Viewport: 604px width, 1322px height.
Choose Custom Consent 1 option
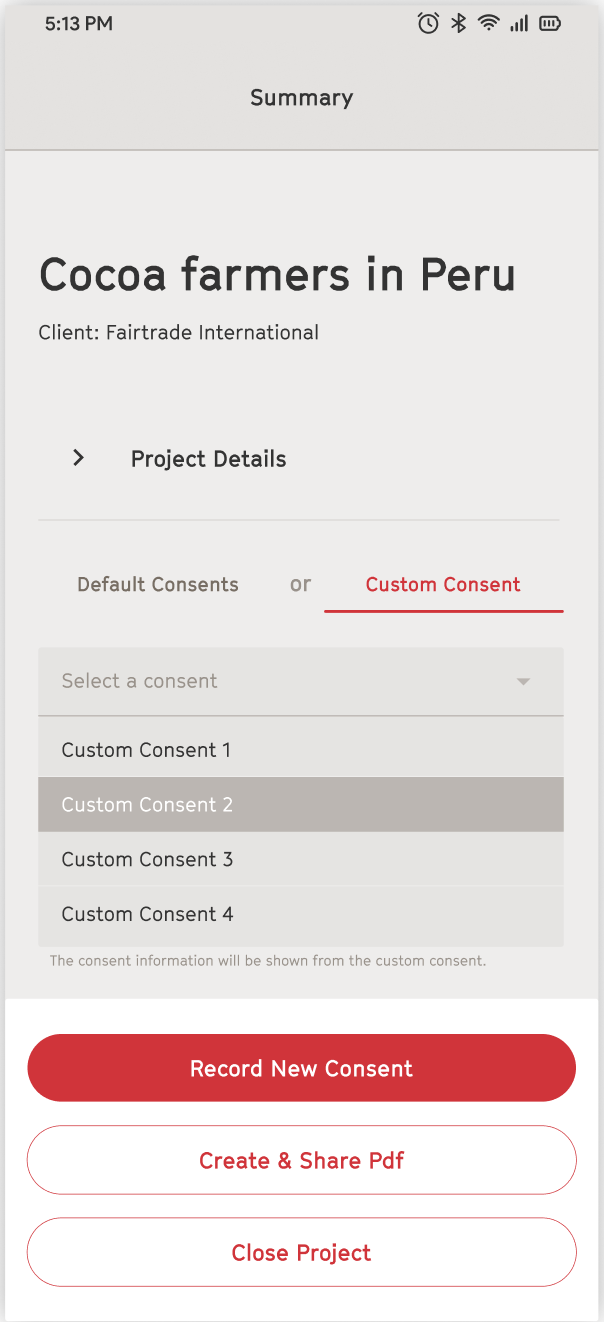pyautogui.click(x=301, y=750)
